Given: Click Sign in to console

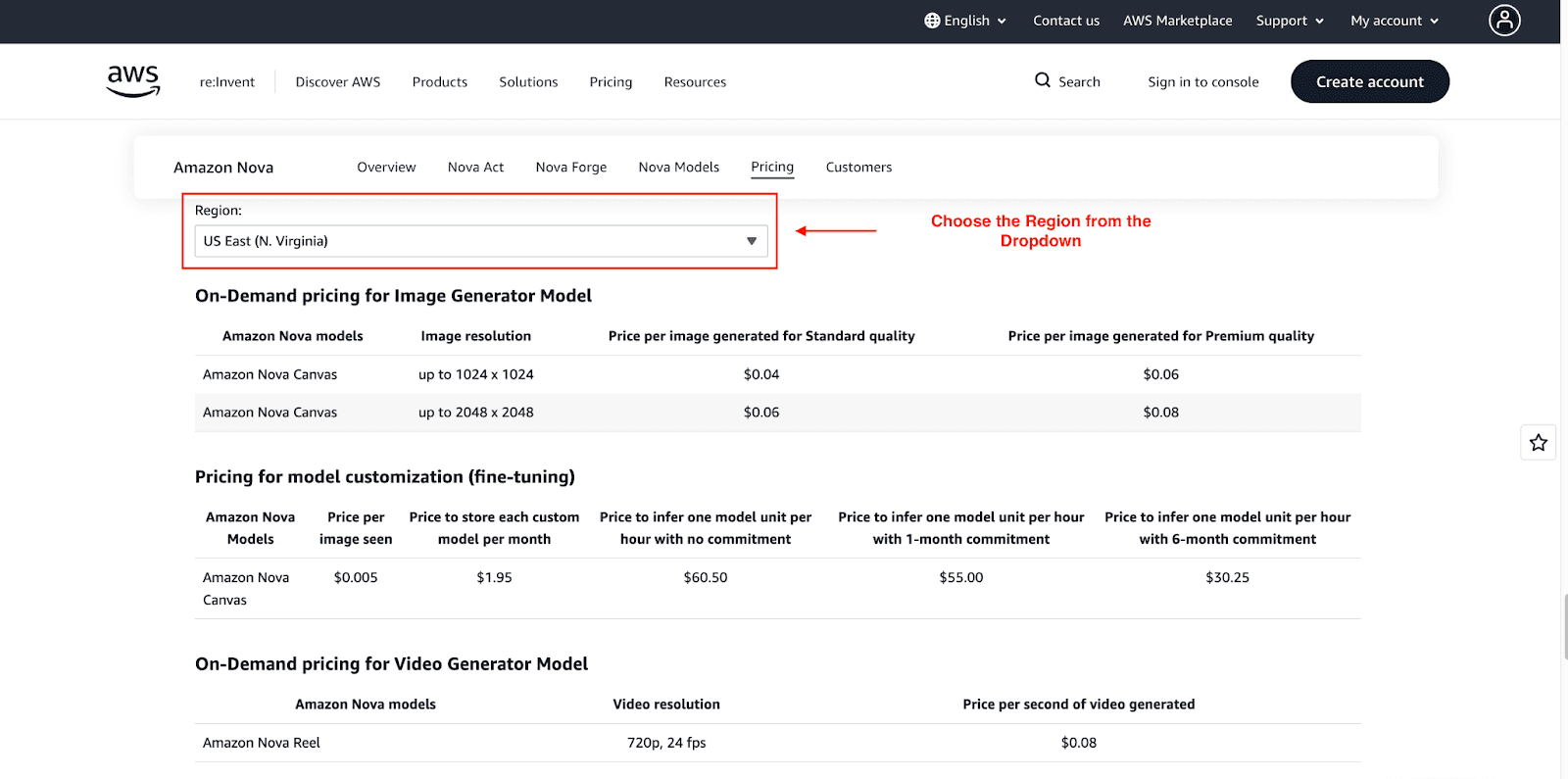Looking at the screenshot, I should point(1203,82).
